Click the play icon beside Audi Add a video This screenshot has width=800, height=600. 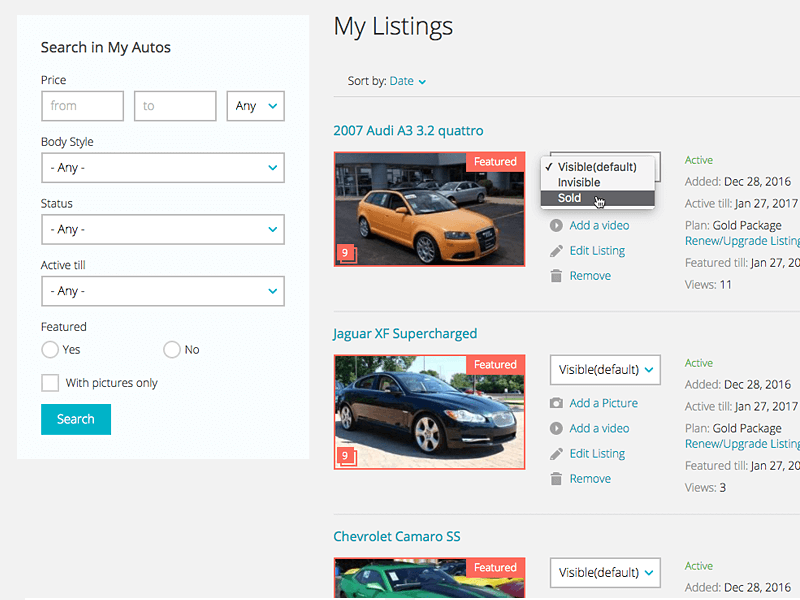tap(556, 226)
